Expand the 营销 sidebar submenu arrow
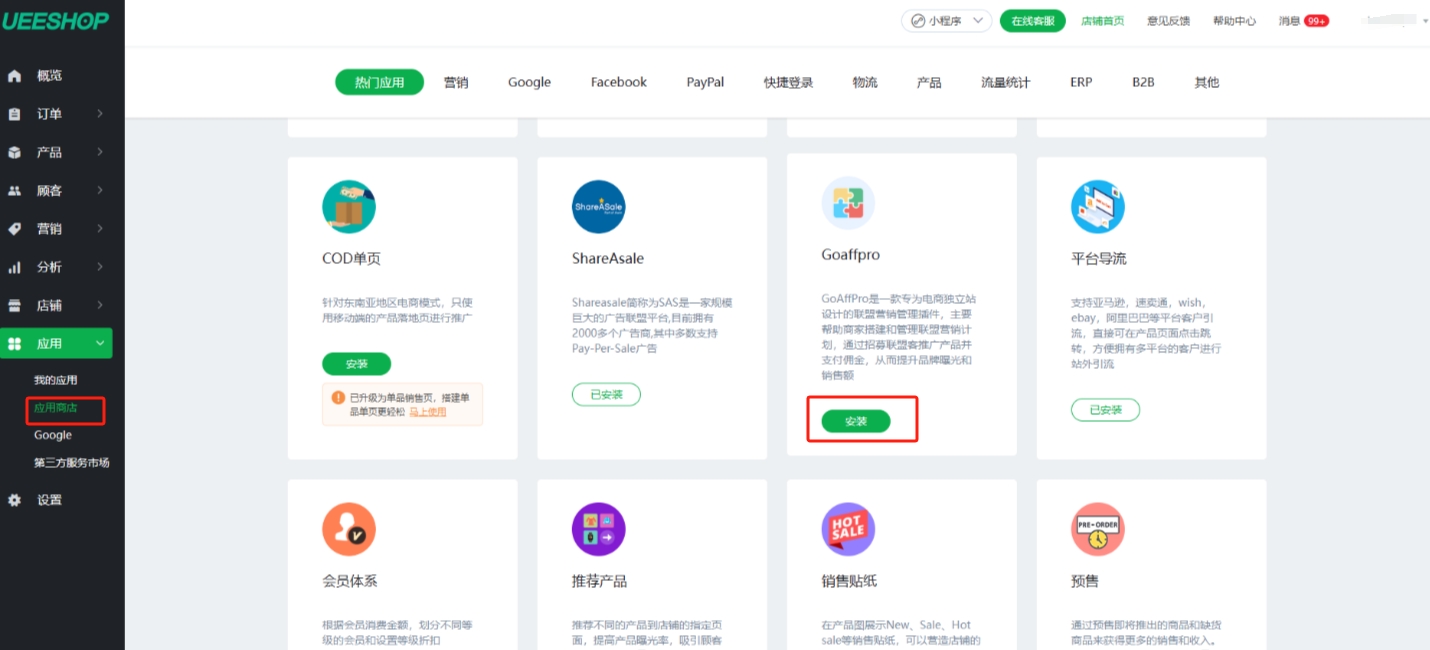 (x=100, y=229)
